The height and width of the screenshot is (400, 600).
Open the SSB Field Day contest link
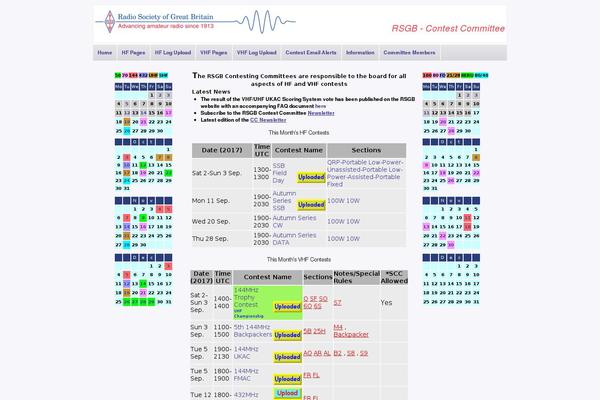279,173
